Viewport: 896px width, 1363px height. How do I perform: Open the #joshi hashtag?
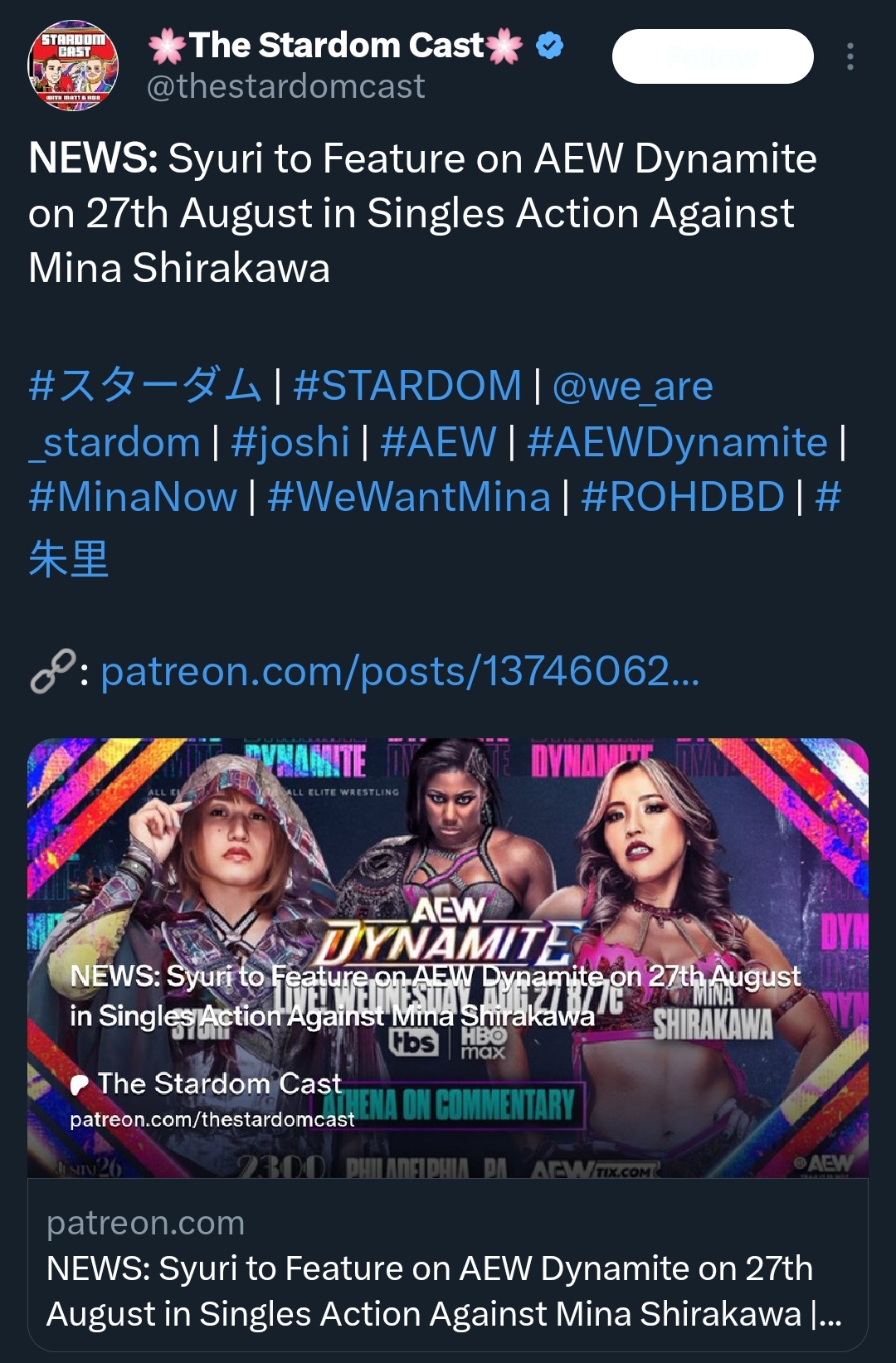click(290, 442)
